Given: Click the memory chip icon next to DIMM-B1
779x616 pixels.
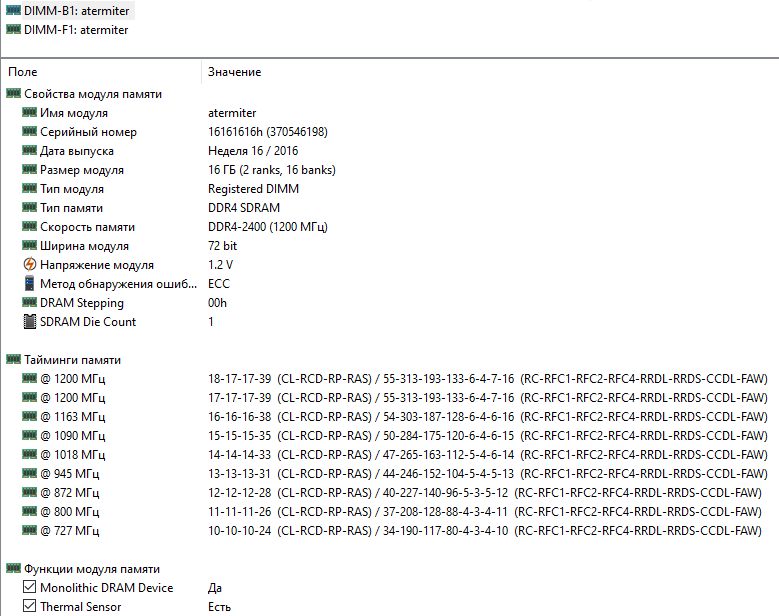Looking at the screenshot, I should pyautogui.click(x=13, y=10).
